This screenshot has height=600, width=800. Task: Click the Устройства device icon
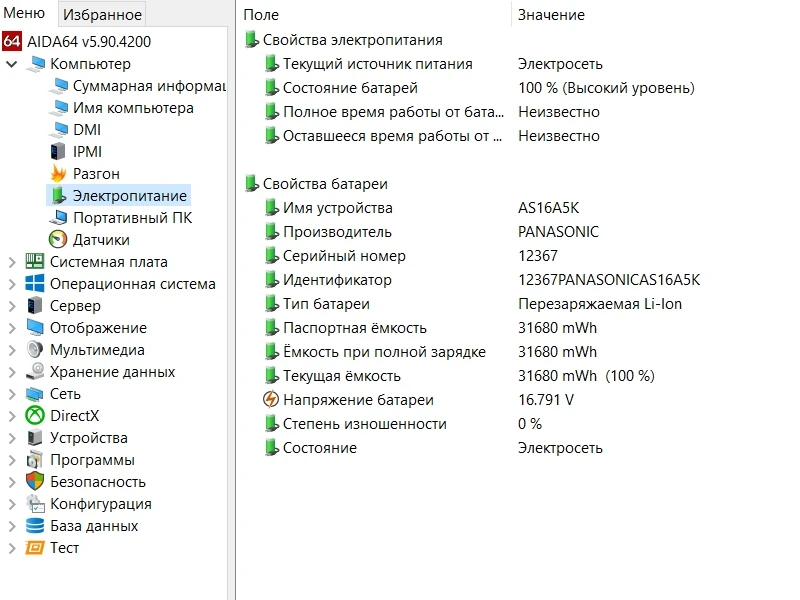tap(34, 437)
